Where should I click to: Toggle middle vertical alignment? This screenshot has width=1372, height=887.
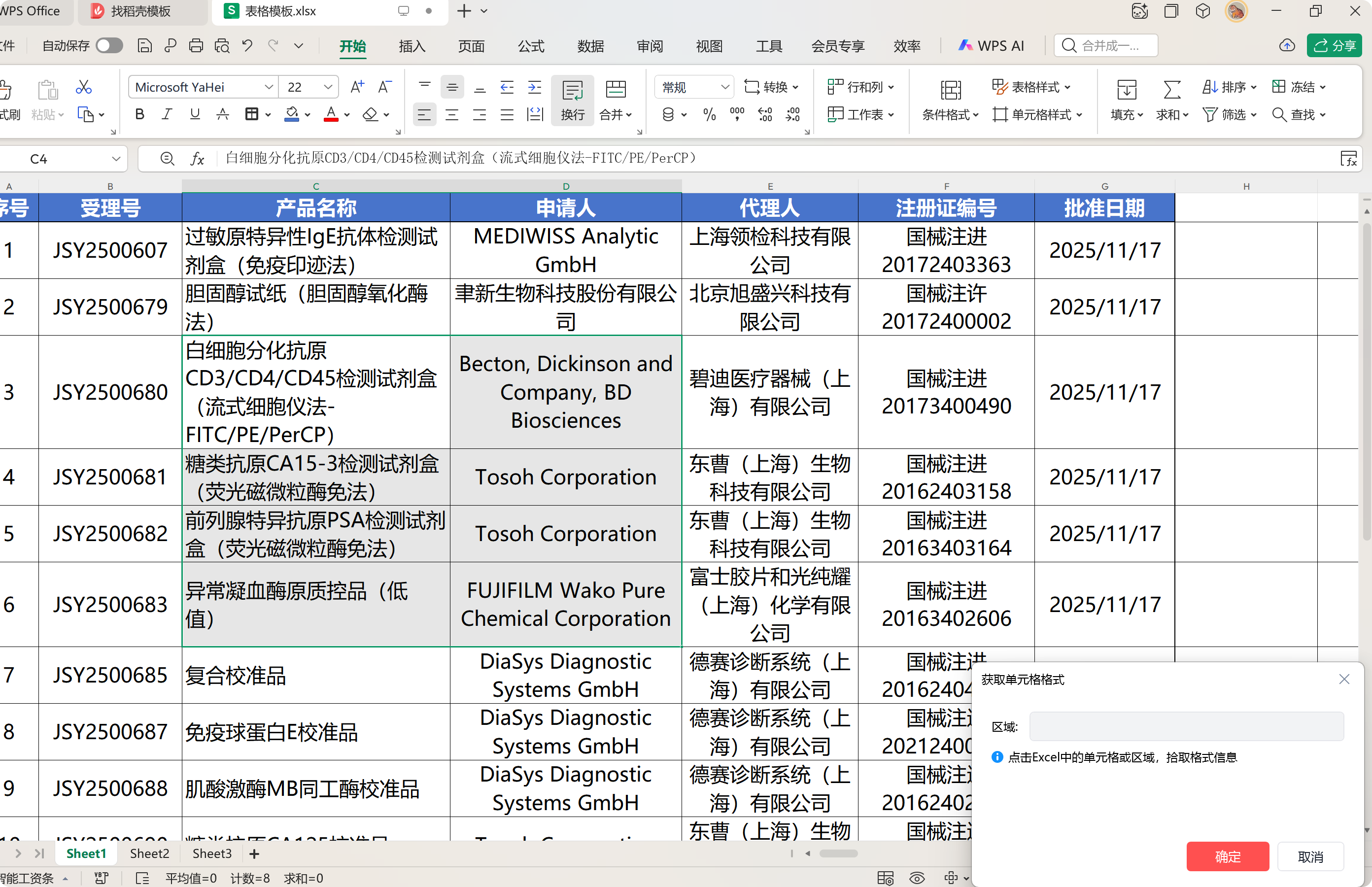pyautogui.click(x=451, y=87)
